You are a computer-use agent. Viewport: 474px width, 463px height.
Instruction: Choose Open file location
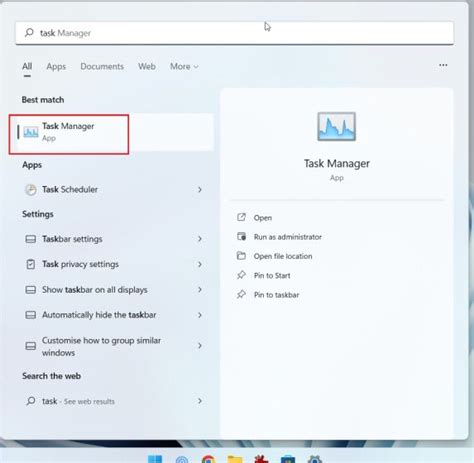coord(283,256)
